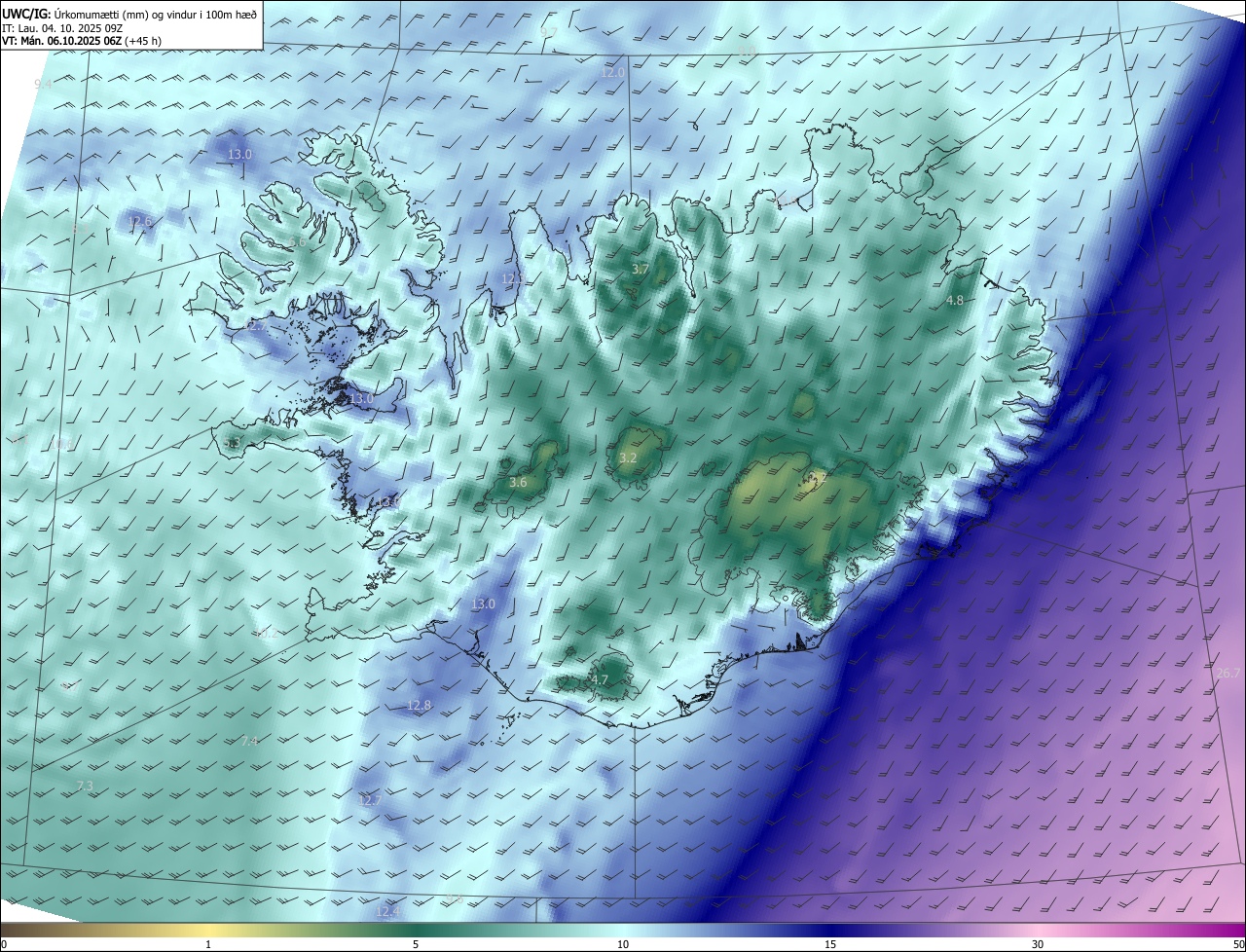Click the 5.3 value label
This screenshot has height=952, width=1246.
tap(232, 444)
